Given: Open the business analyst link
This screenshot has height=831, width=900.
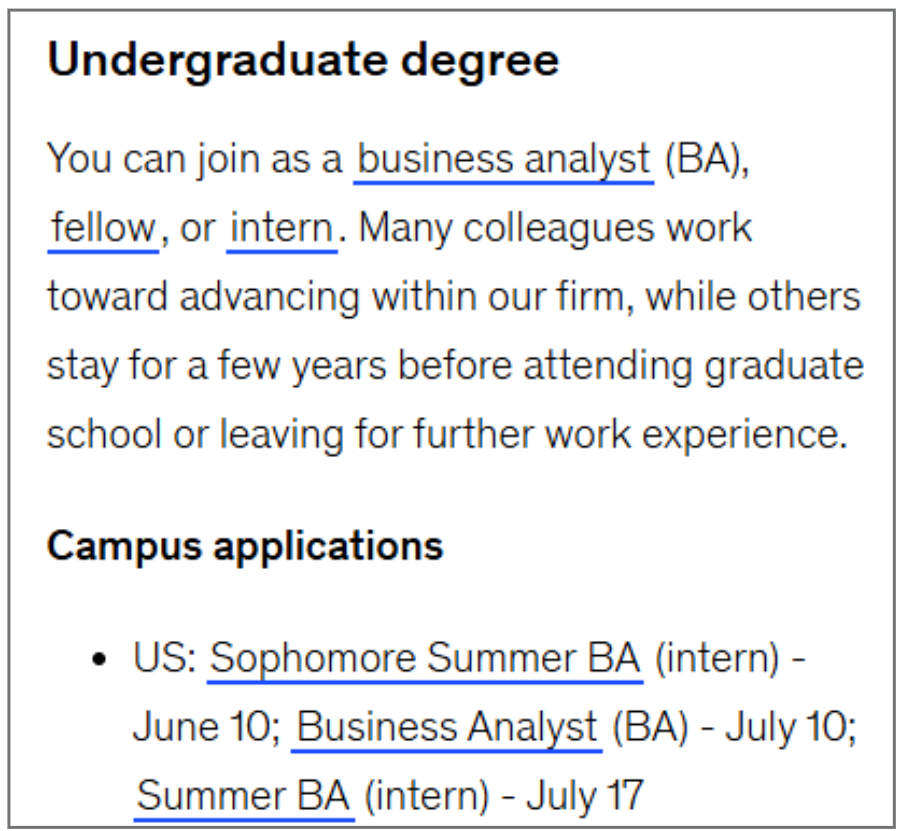Looking at the screenshot, I should [x=503, y=159].
